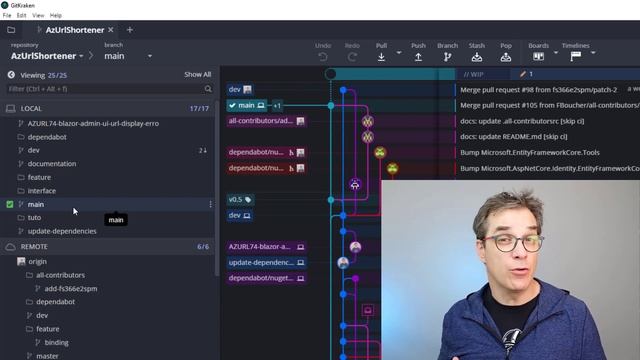Click the AZURL74-blazor-a... branch label in graph
This screenshot has height=360, width=640.
(x=267, y=247)
